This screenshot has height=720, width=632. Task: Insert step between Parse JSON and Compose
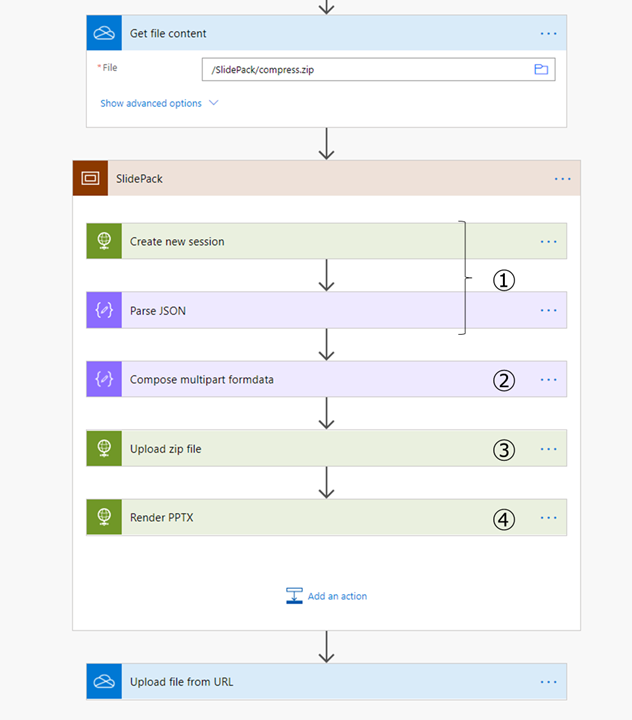pyautogui.click(x=327, y=344)
